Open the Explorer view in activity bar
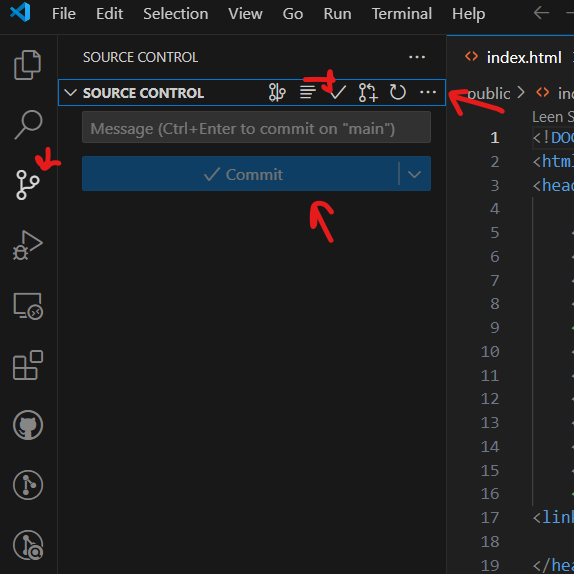This screenshot has height=574, width=574. (27, 65)
